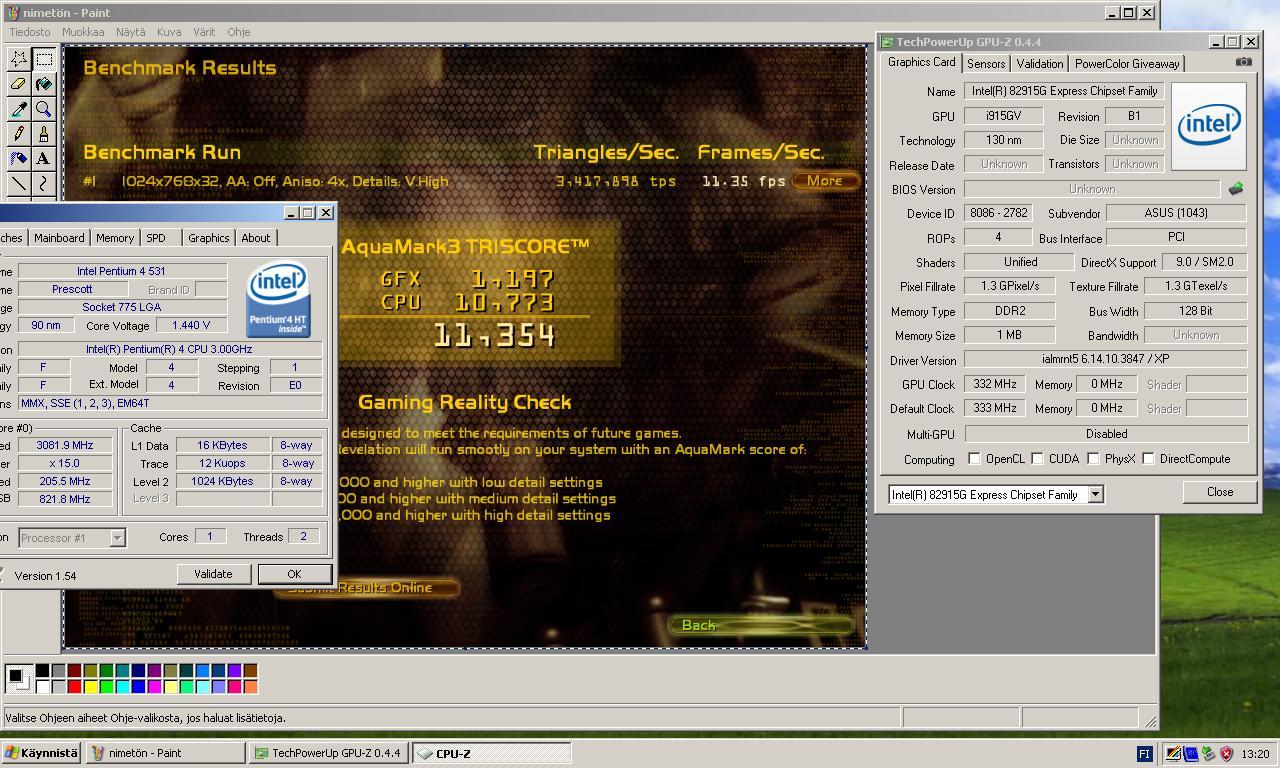Open the GPU selection dropdown in GPU-Z
The width and height of the screenshot is (1280, 768).
point(1095,494)
